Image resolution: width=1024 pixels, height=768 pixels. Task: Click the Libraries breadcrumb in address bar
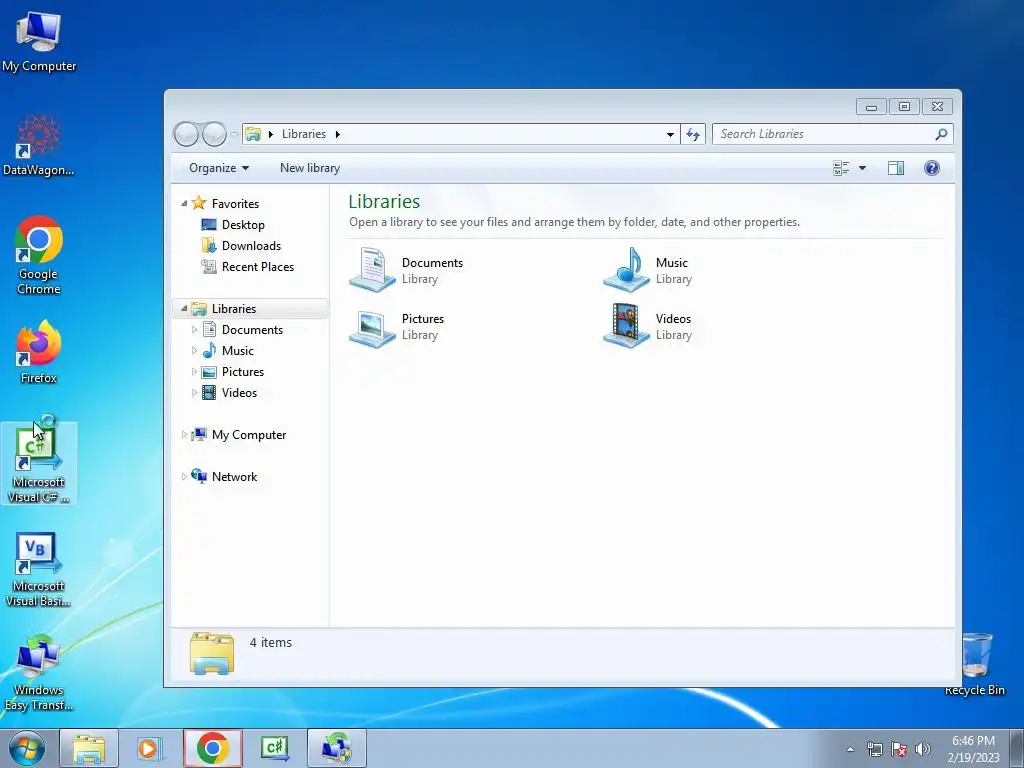(x=304, y=134)
